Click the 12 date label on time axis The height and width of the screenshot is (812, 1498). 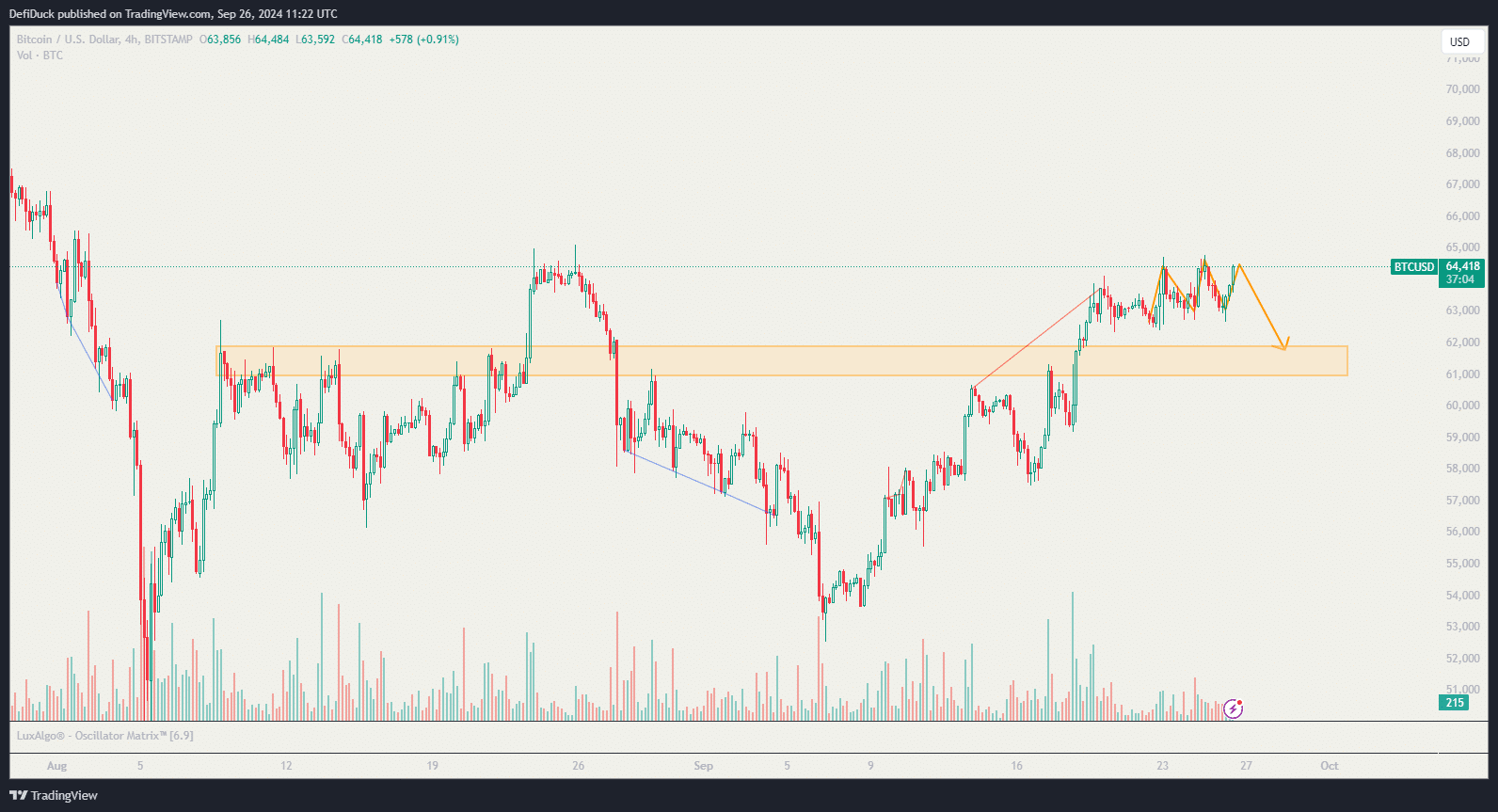pos(286,766)
